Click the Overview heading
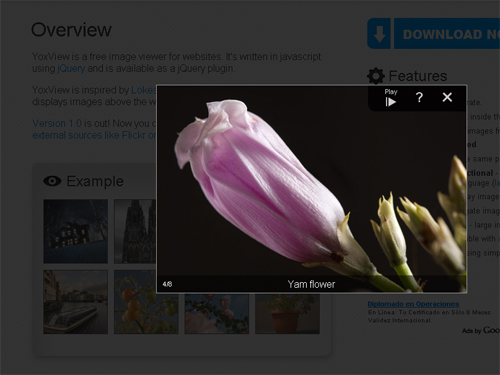 pyautogui.click(x=71, y=30)
